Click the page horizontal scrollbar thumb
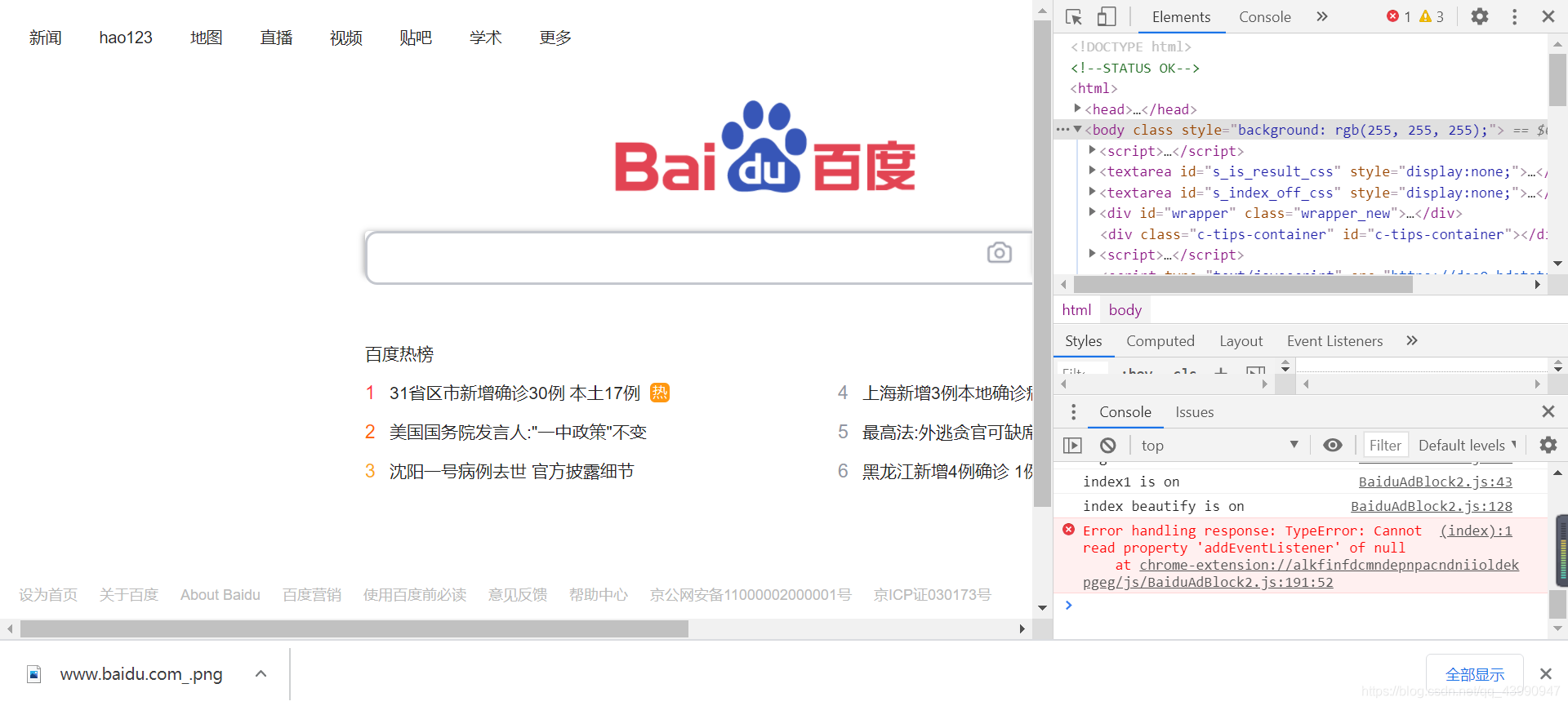The height and width of the screenshot is (706, 1568). tap(354, 628)
